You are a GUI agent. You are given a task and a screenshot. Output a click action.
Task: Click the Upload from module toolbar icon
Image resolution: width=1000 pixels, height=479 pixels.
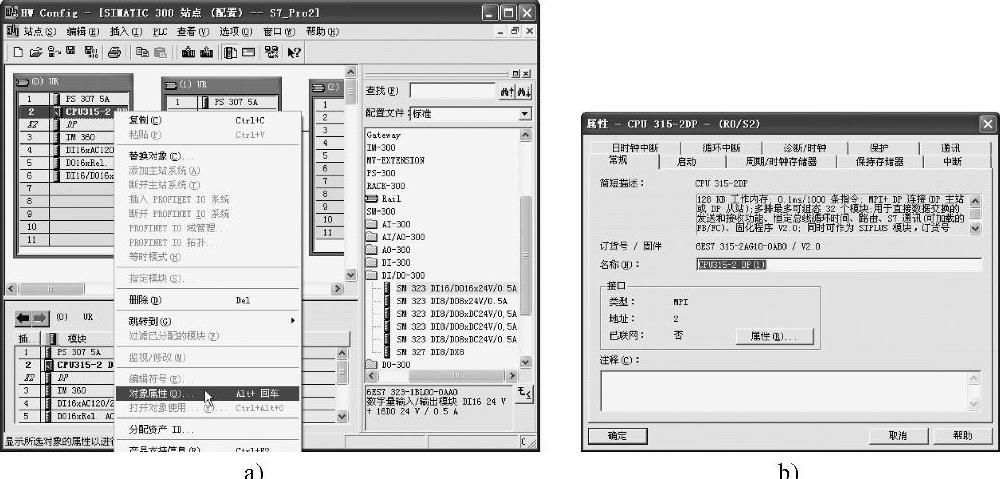[206, 53]
